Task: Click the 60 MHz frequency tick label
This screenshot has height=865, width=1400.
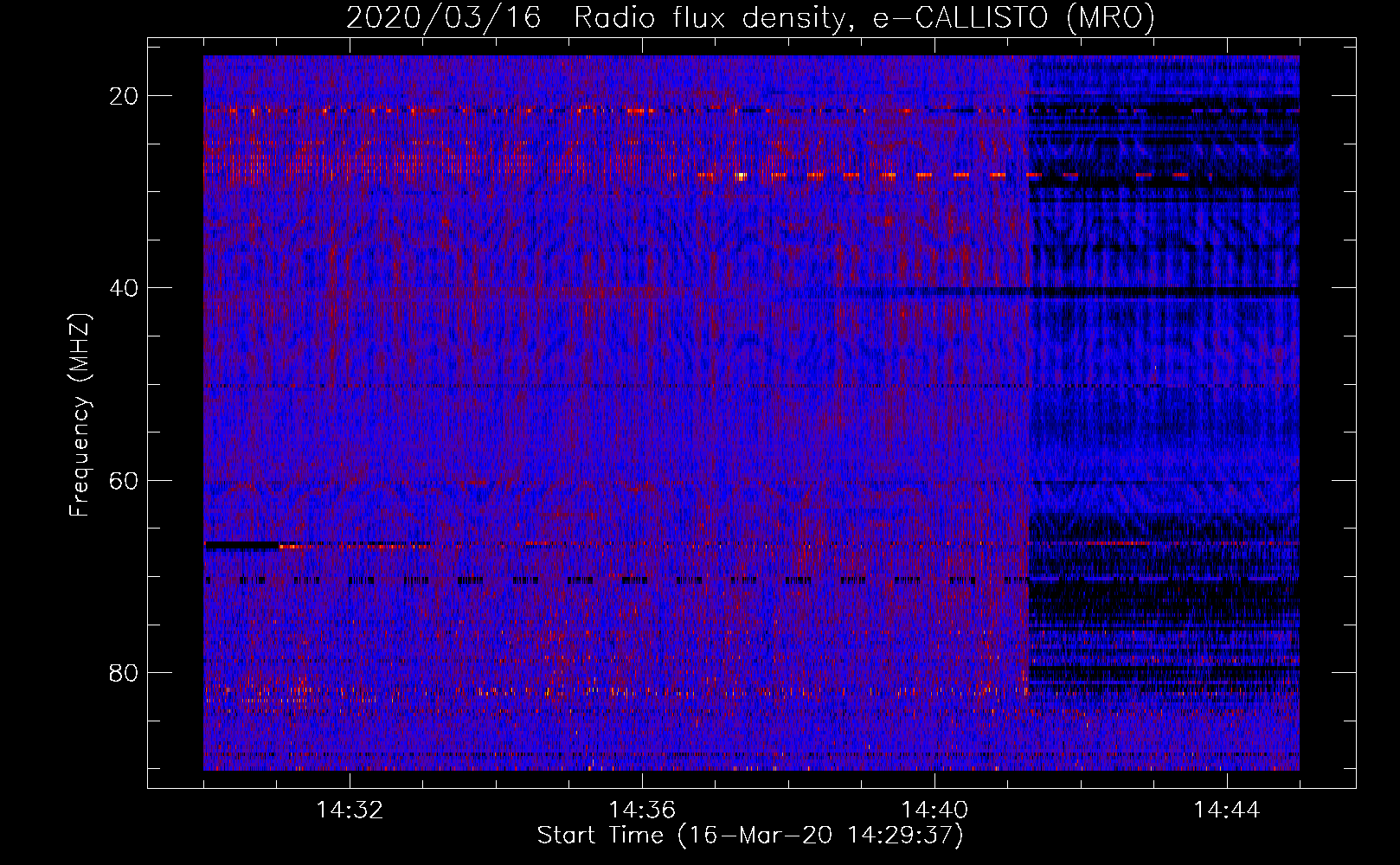Action: pyautogui.click(x=124, y=480)
